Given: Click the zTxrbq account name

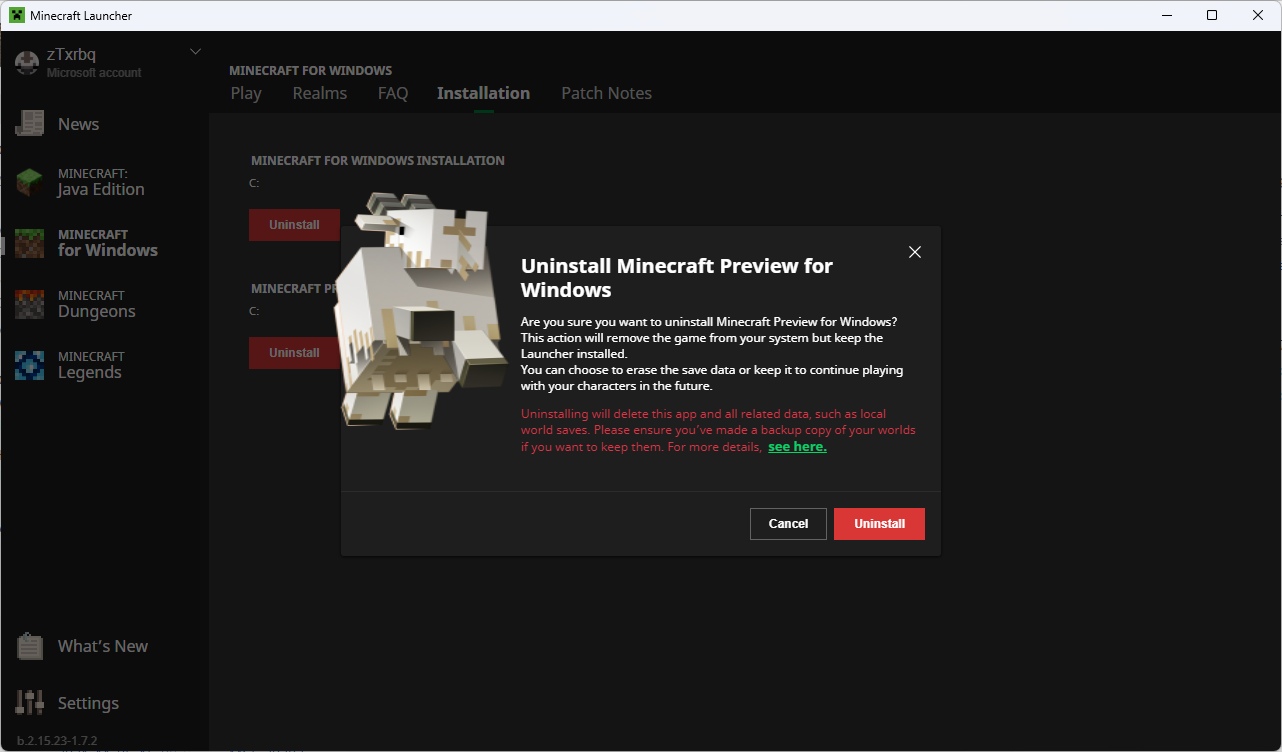Looking at the screenshot, I should (x=71, y=54).
